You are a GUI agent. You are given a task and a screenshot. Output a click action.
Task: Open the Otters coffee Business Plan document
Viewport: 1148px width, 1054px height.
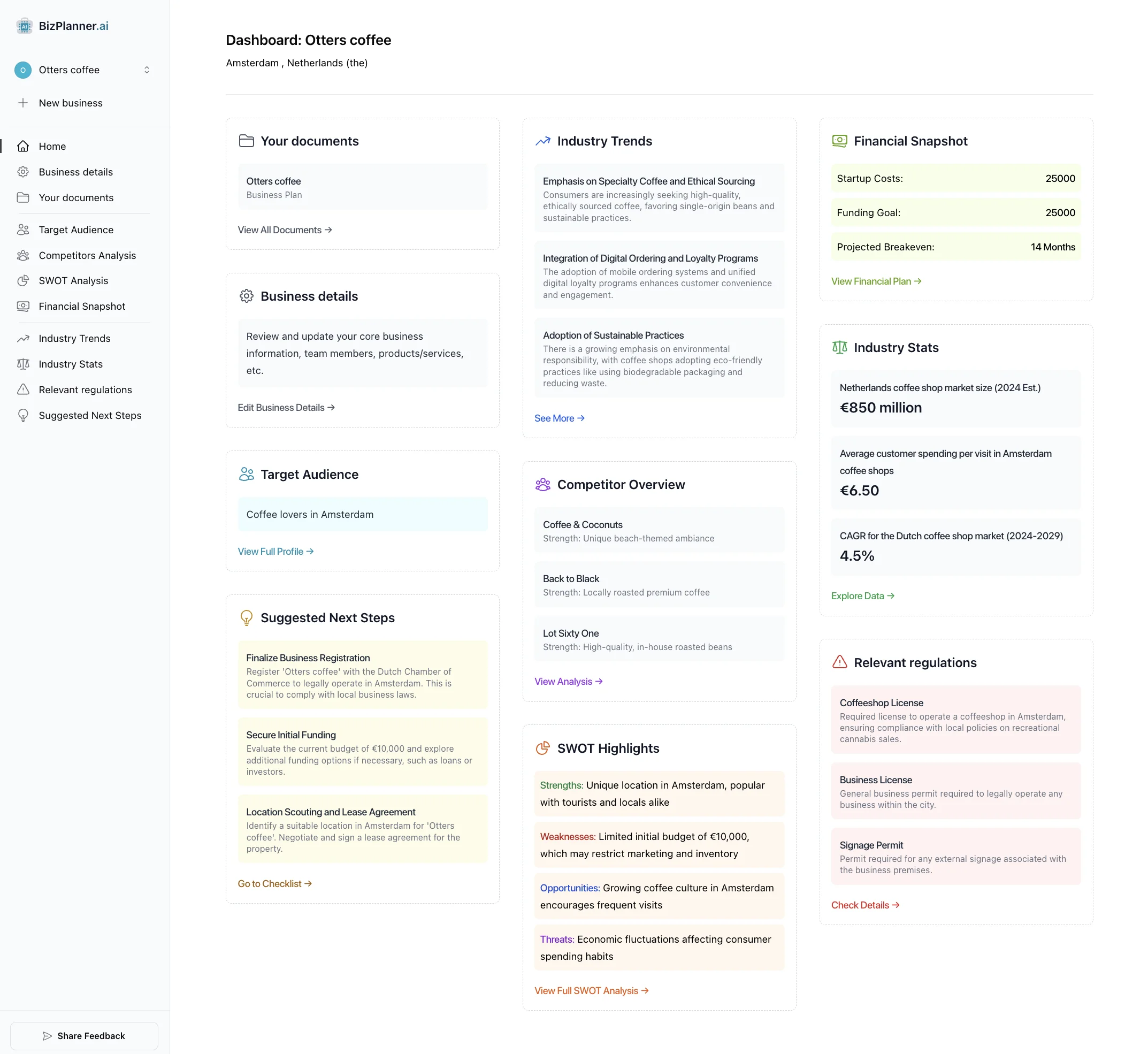[x=362, y=187]
